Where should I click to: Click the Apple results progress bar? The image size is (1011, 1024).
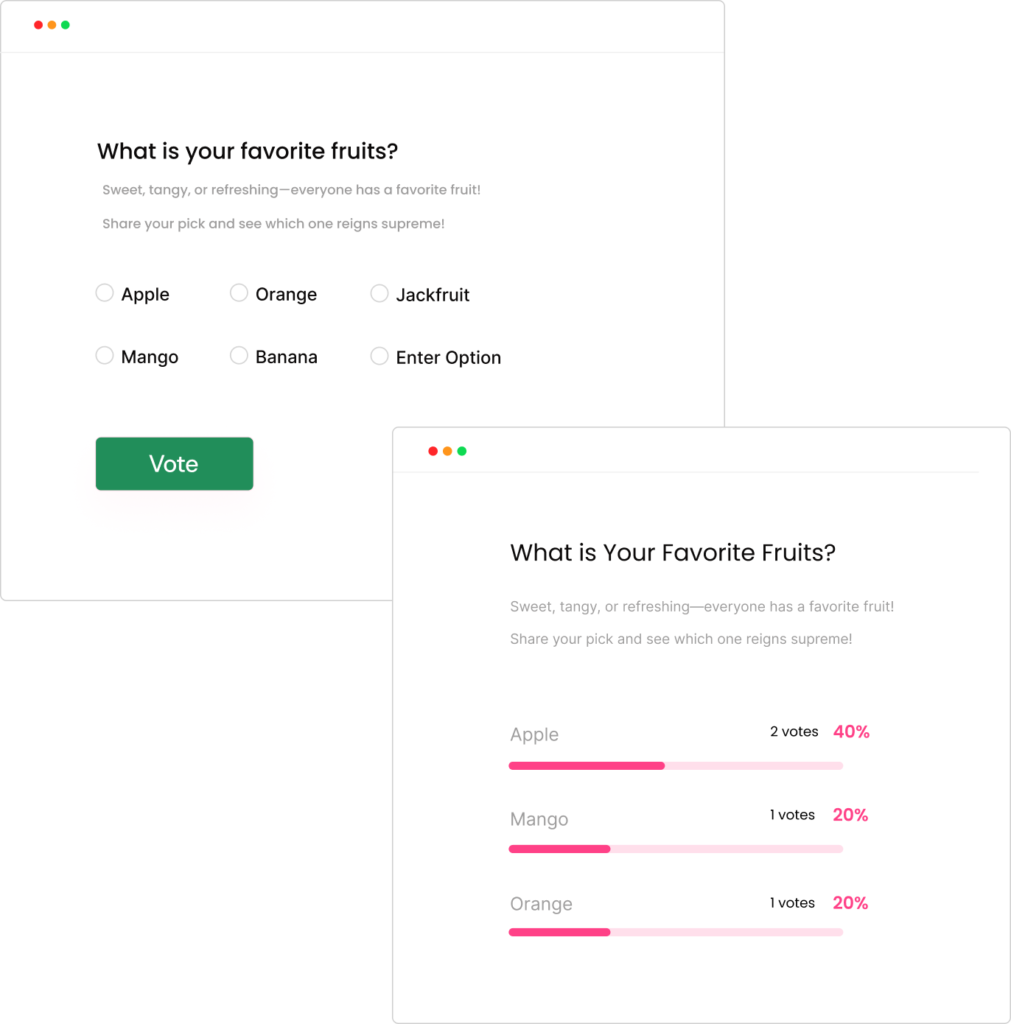(x=675, y=766)
